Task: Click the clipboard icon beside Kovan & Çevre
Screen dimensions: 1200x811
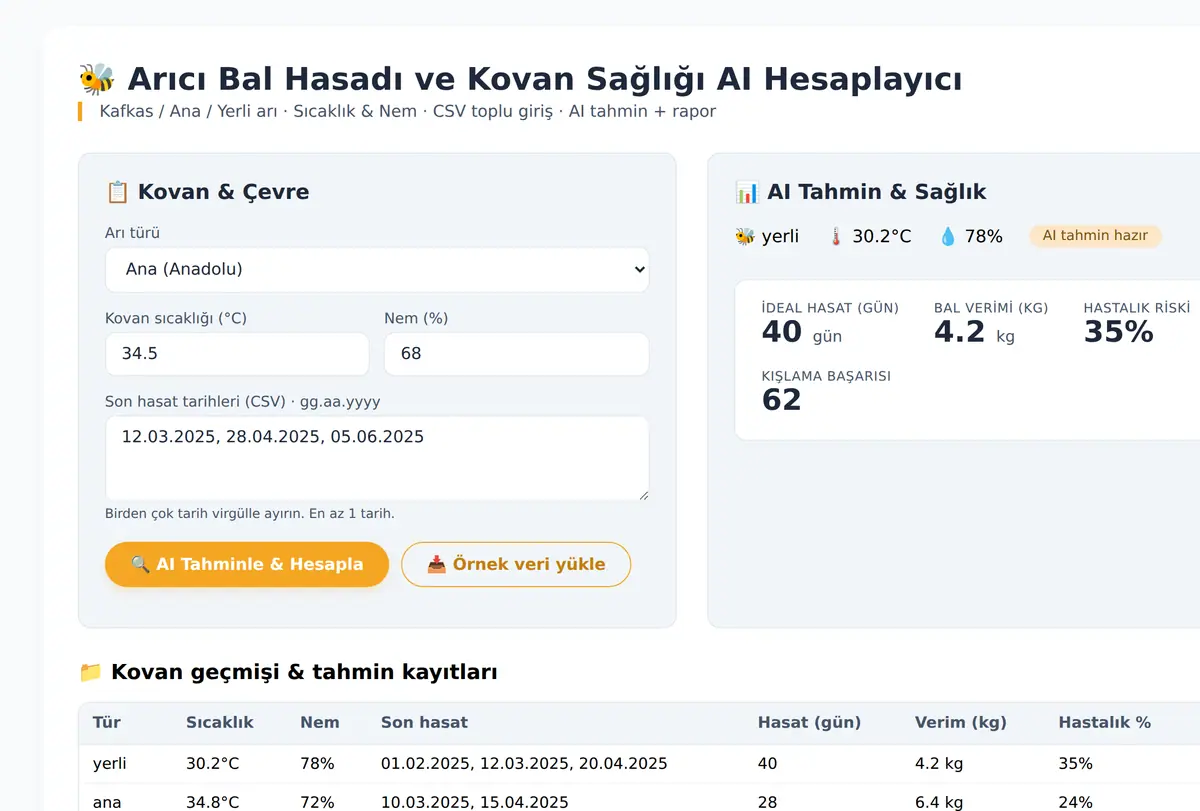Action: click(x=117, y=192)
